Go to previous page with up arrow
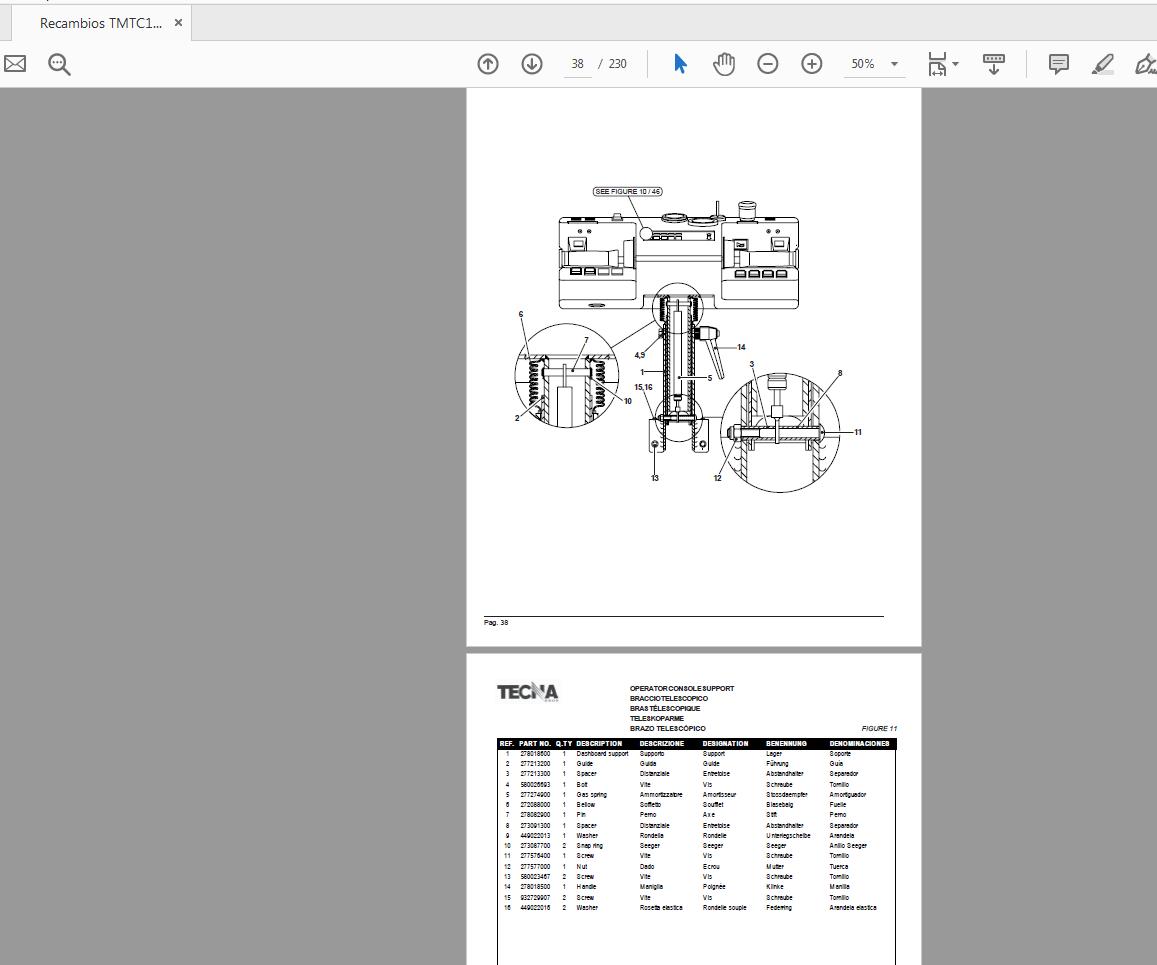The height and width of the screenshot is (965, 1157). [488, 63]
